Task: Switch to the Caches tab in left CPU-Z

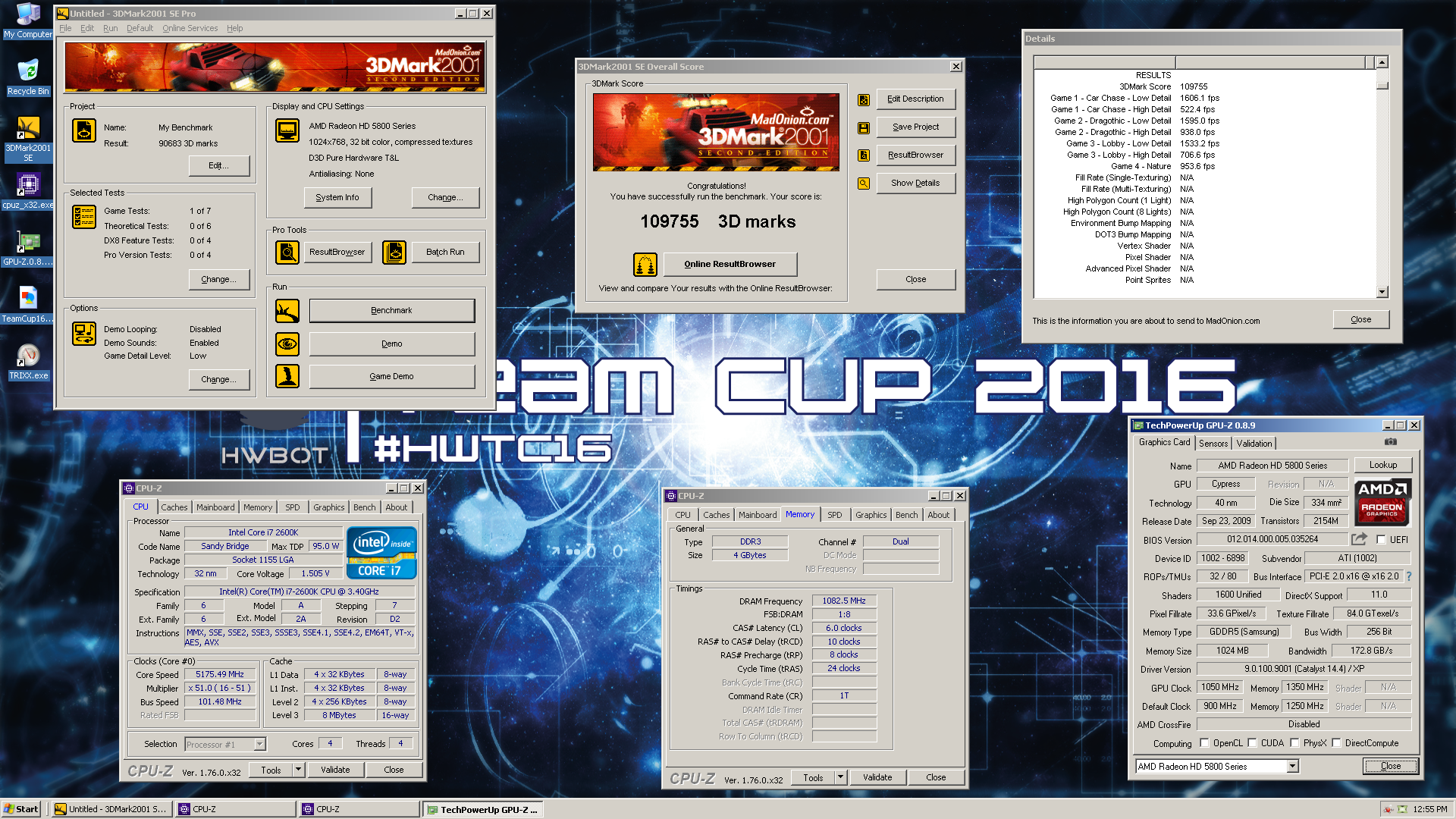Action: (x=174, y=507)
